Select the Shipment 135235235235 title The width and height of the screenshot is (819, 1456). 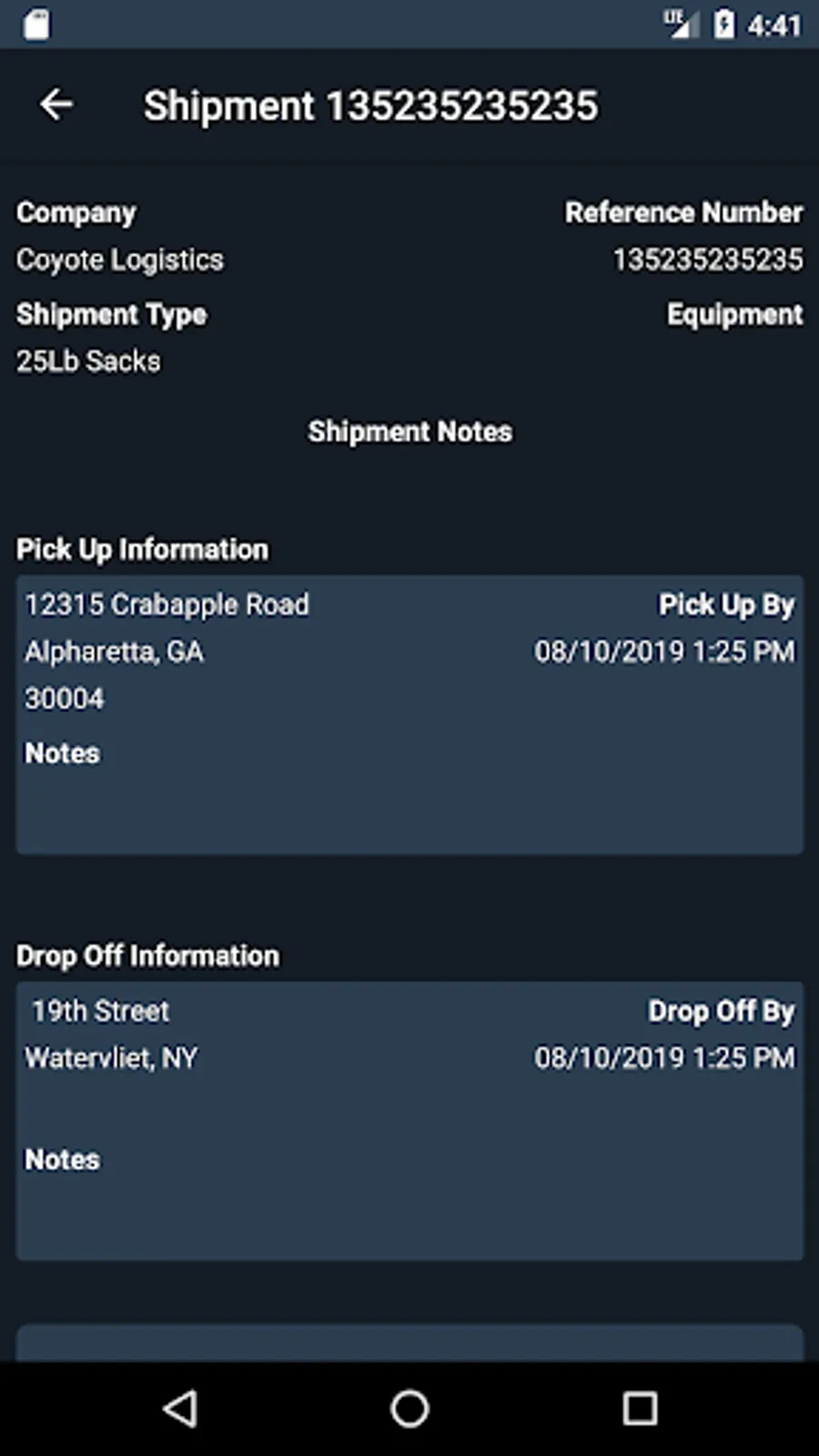click(370, 106)
